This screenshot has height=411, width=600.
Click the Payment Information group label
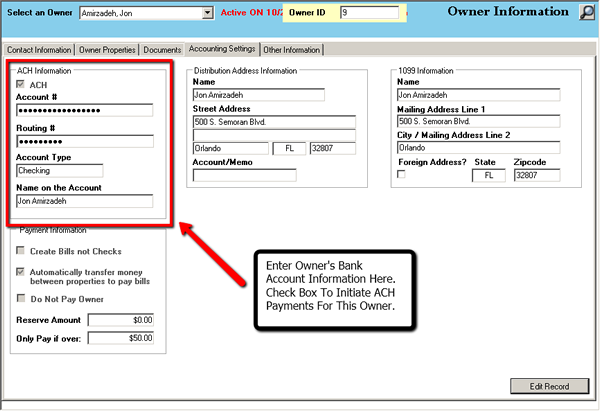[53, 230]
